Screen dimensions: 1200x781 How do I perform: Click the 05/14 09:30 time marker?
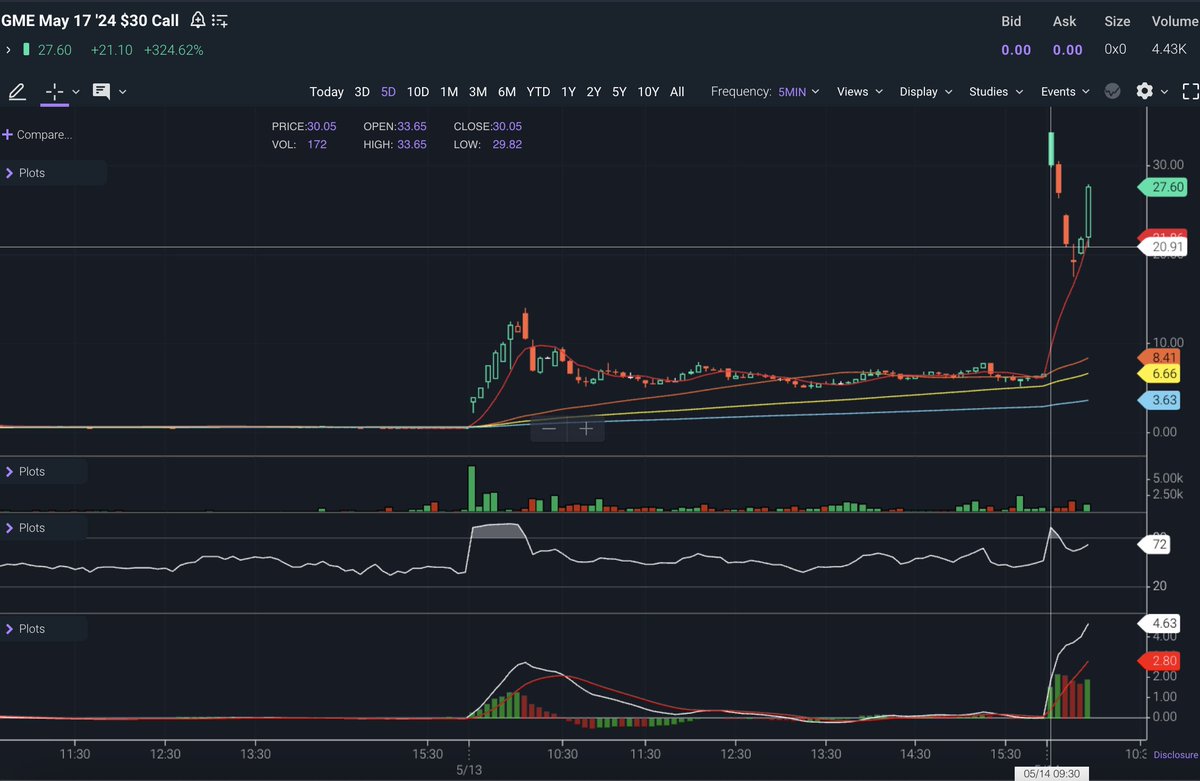click(x=1051, y=773)
